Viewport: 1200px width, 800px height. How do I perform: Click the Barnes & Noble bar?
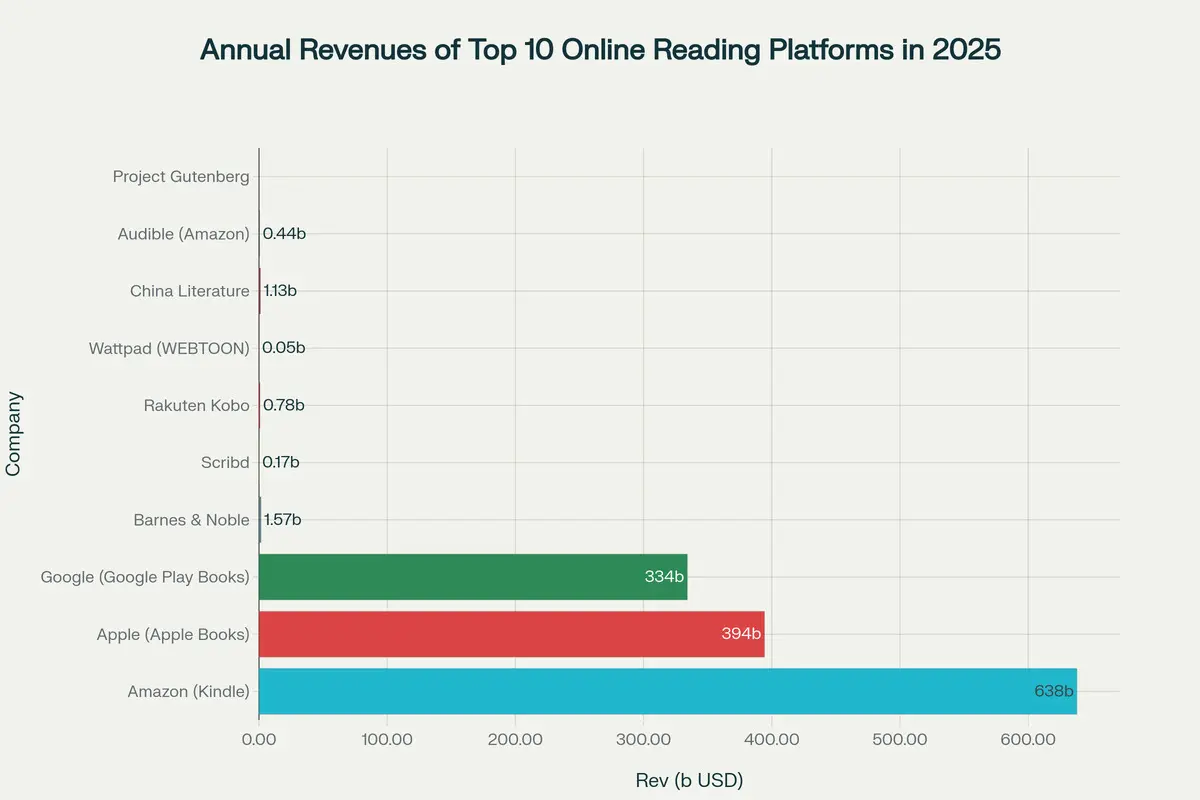[x=261, y=519]
